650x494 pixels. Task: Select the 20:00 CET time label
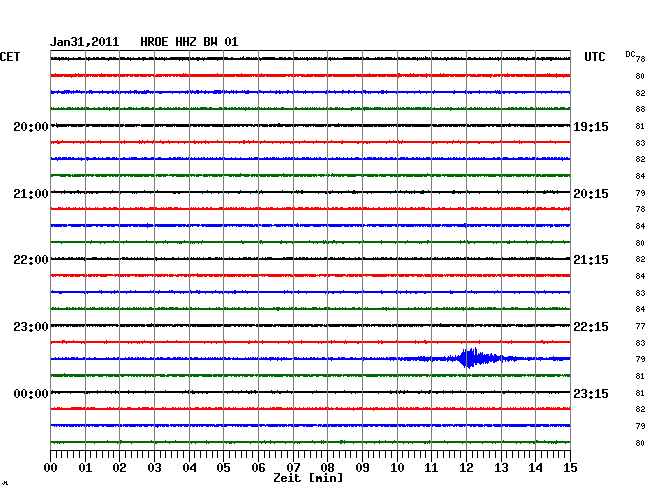click(x=31, y=126)
